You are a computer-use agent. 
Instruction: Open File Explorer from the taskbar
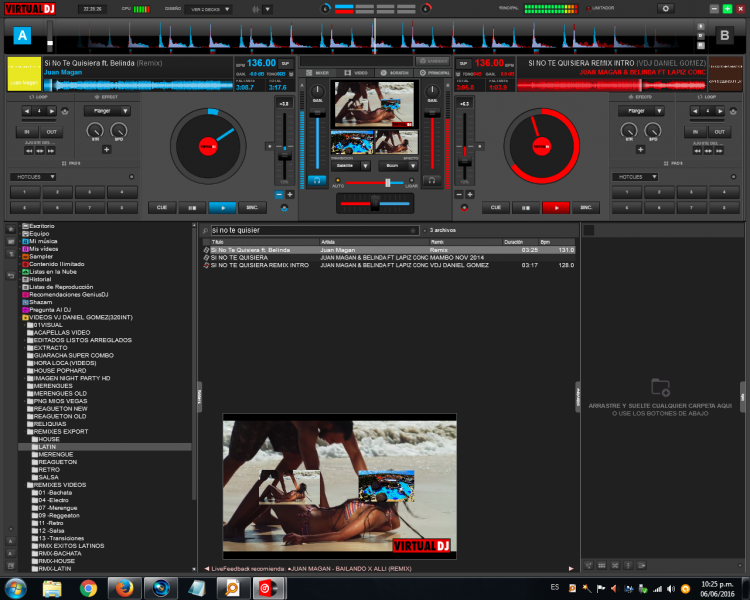(52, 588)
